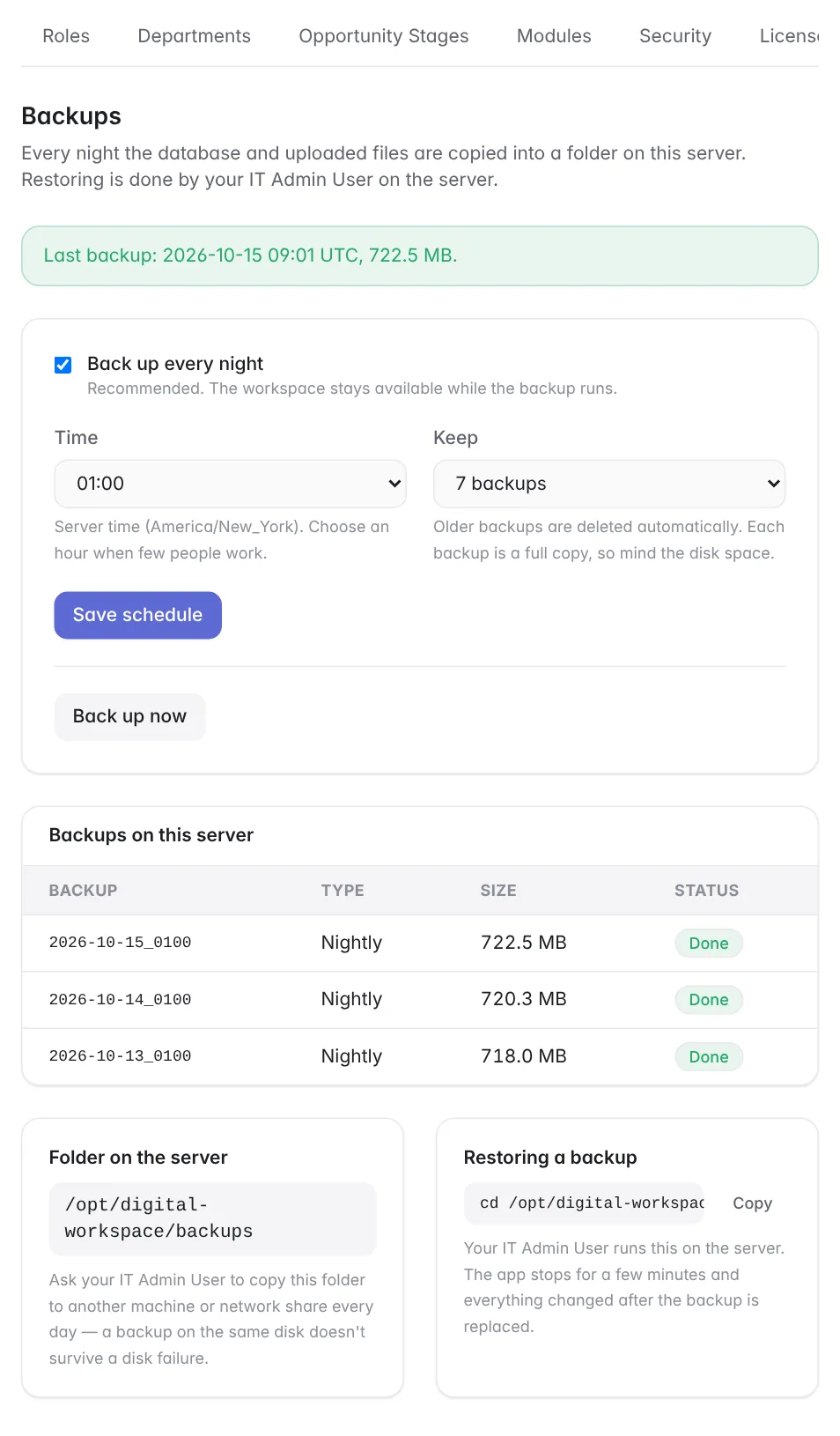Click the Save schedule button
The height and width of the screenshot is (1436, 840).
tap(137, 615)
